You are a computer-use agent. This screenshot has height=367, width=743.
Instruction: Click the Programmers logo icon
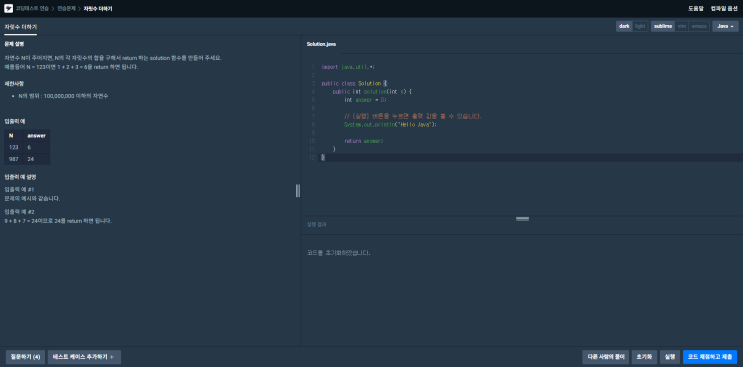[9, 9]
